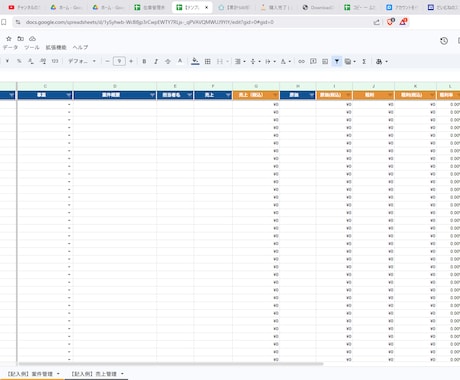Open text rotation options

(x=285, y=61)
